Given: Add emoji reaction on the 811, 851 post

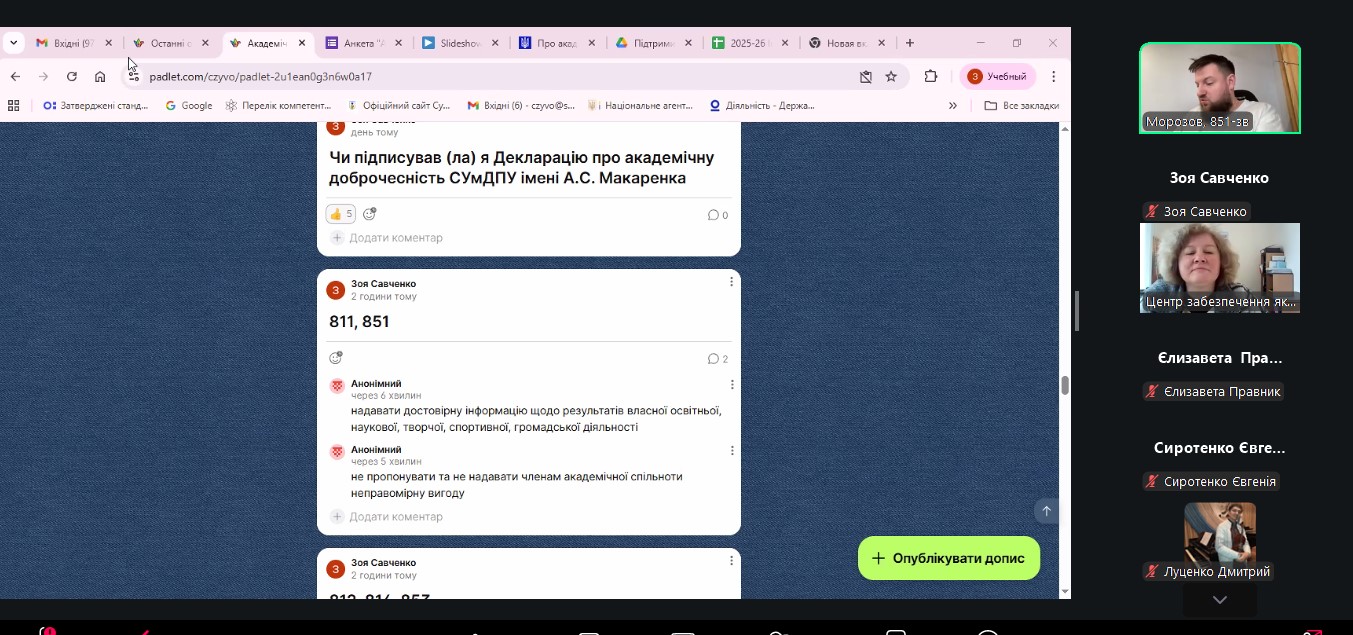Looking at the screenshot, I should click(x=336, y=358).
